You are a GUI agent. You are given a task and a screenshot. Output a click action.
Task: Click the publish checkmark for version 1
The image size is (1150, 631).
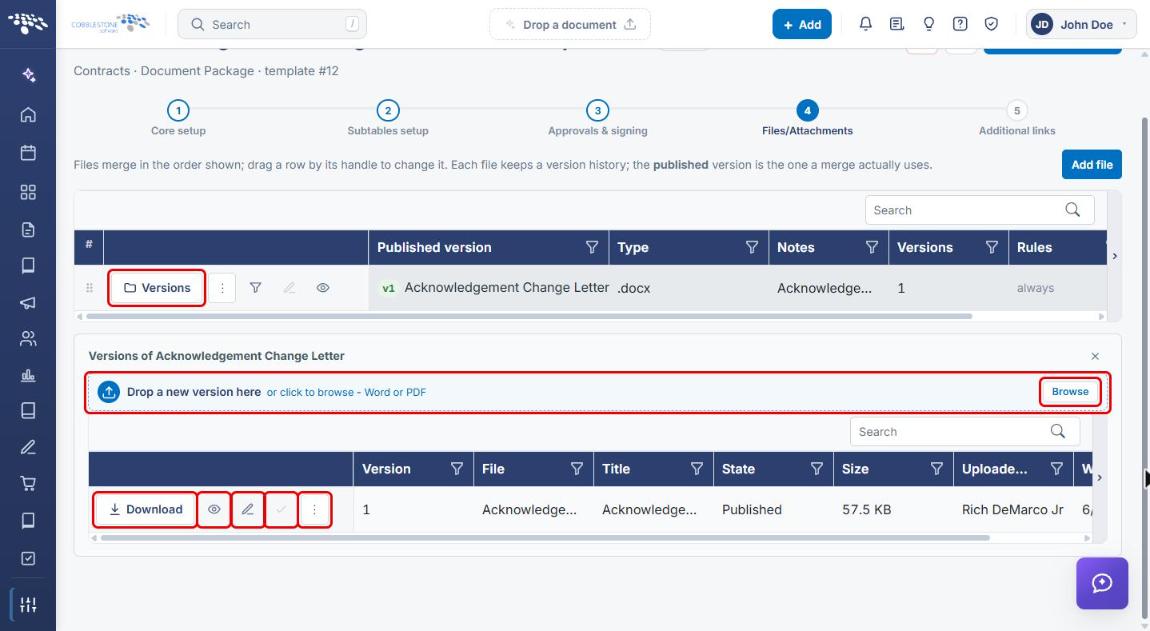click(x=282, y=509)
